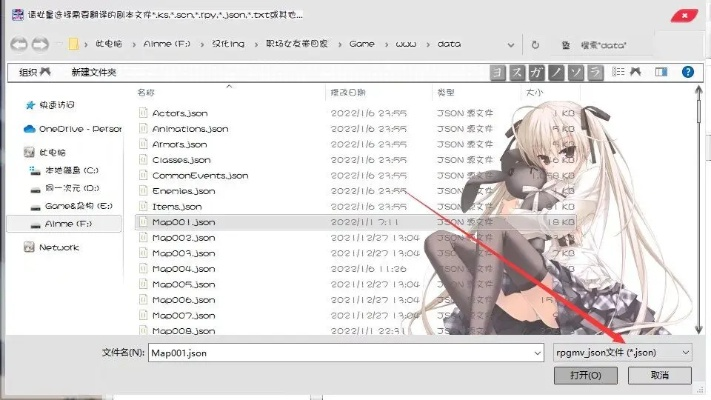Click 新建文件夹 to create new folder
711x400 pixels.
coord(94,72)
